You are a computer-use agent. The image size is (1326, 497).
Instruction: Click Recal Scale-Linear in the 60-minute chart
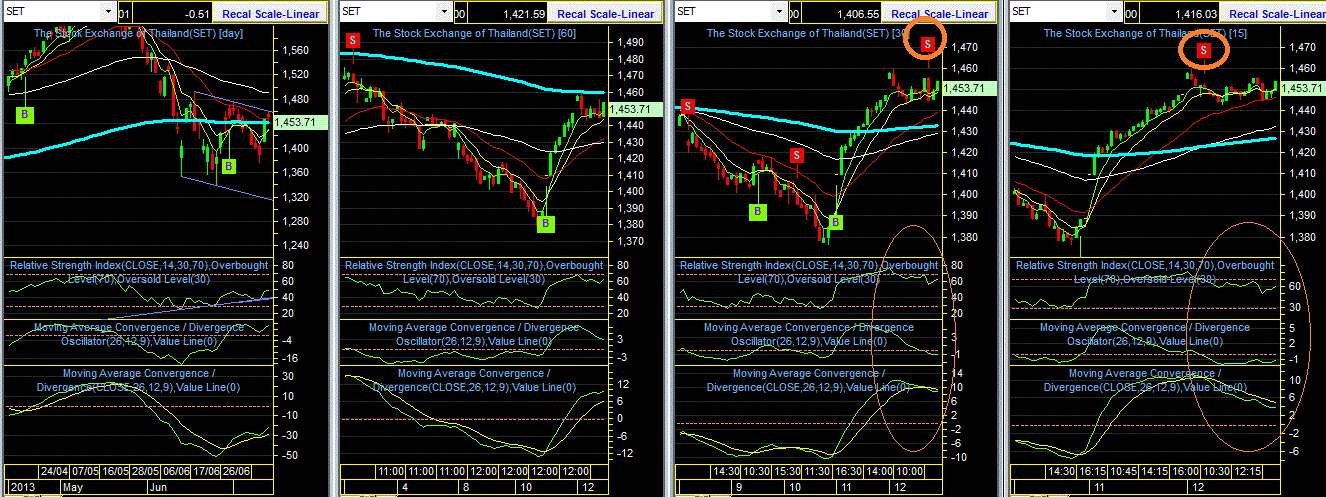(606, 13)
